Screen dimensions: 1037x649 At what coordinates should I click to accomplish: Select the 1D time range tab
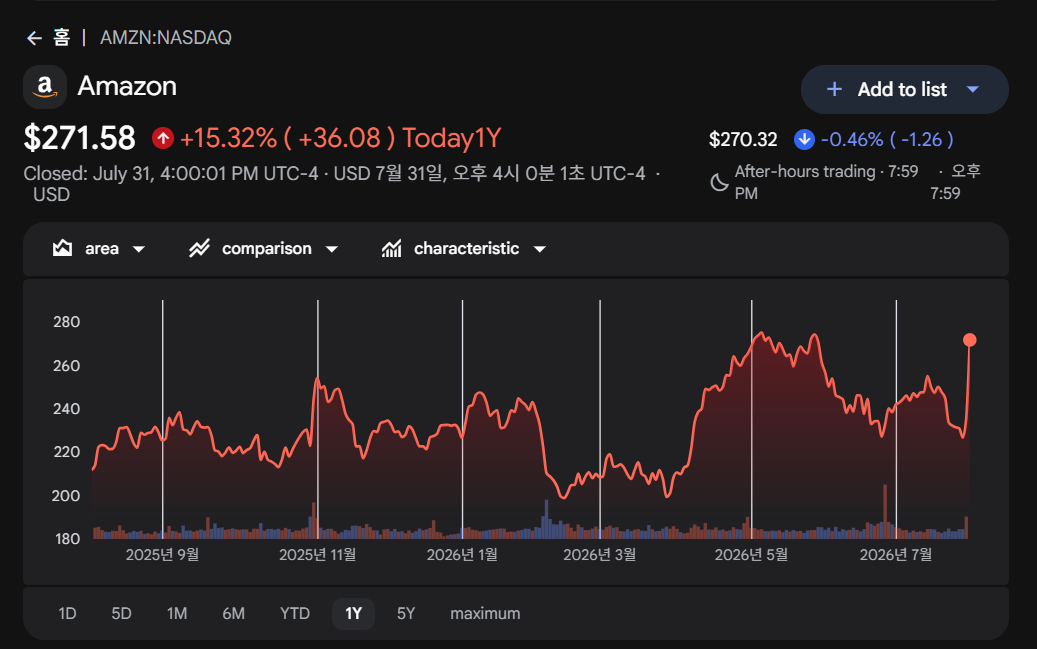click(x=67, y=614)
